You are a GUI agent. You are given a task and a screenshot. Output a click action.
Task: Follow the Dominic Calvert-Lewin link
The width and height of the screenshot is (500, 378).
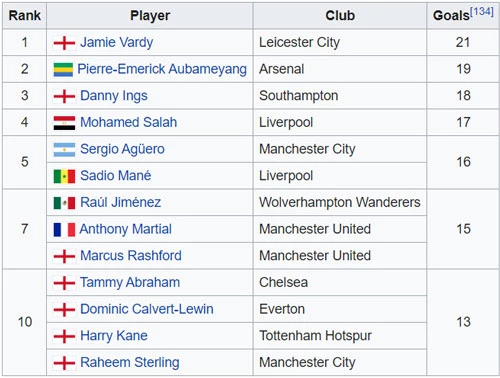click(x=147, y=309)
